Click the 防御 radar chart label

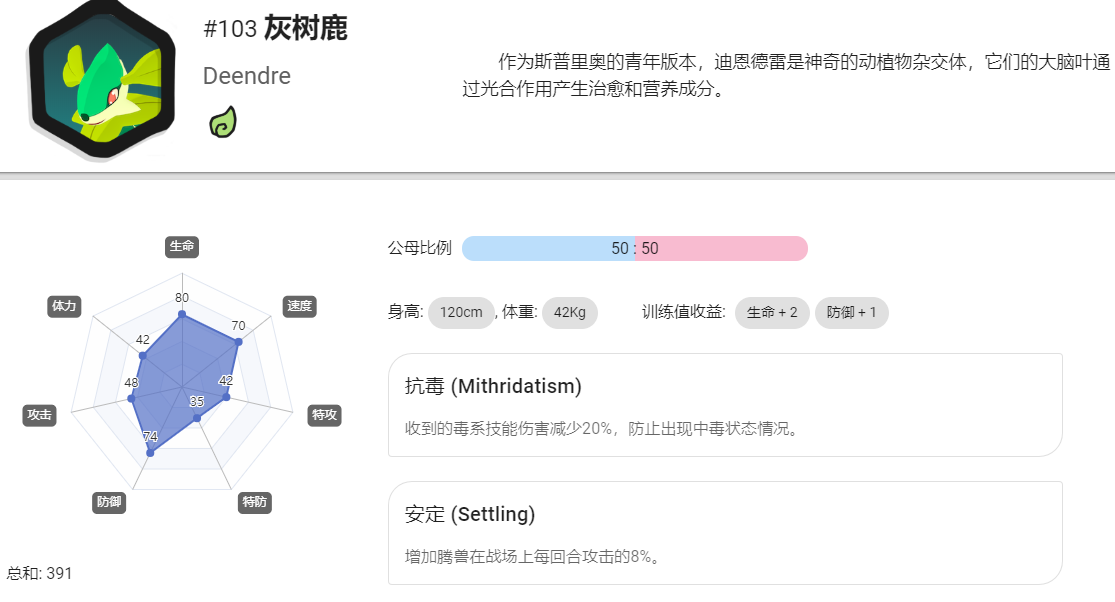coord(109,502)
